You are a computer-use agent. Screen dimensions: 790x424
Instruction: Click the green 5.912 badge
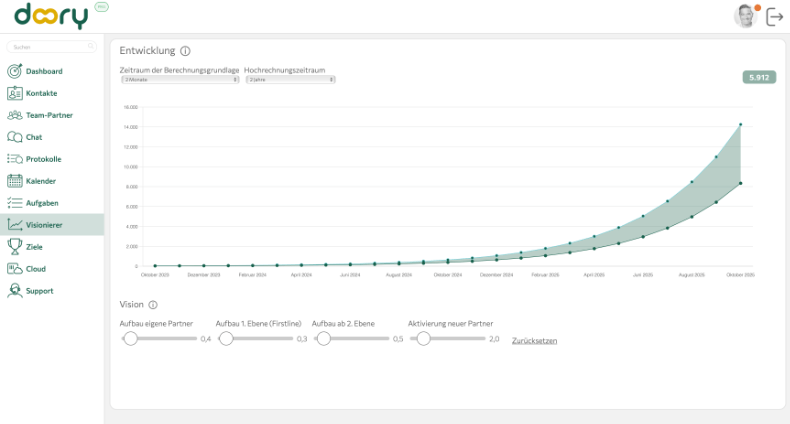tap(759, 77)
